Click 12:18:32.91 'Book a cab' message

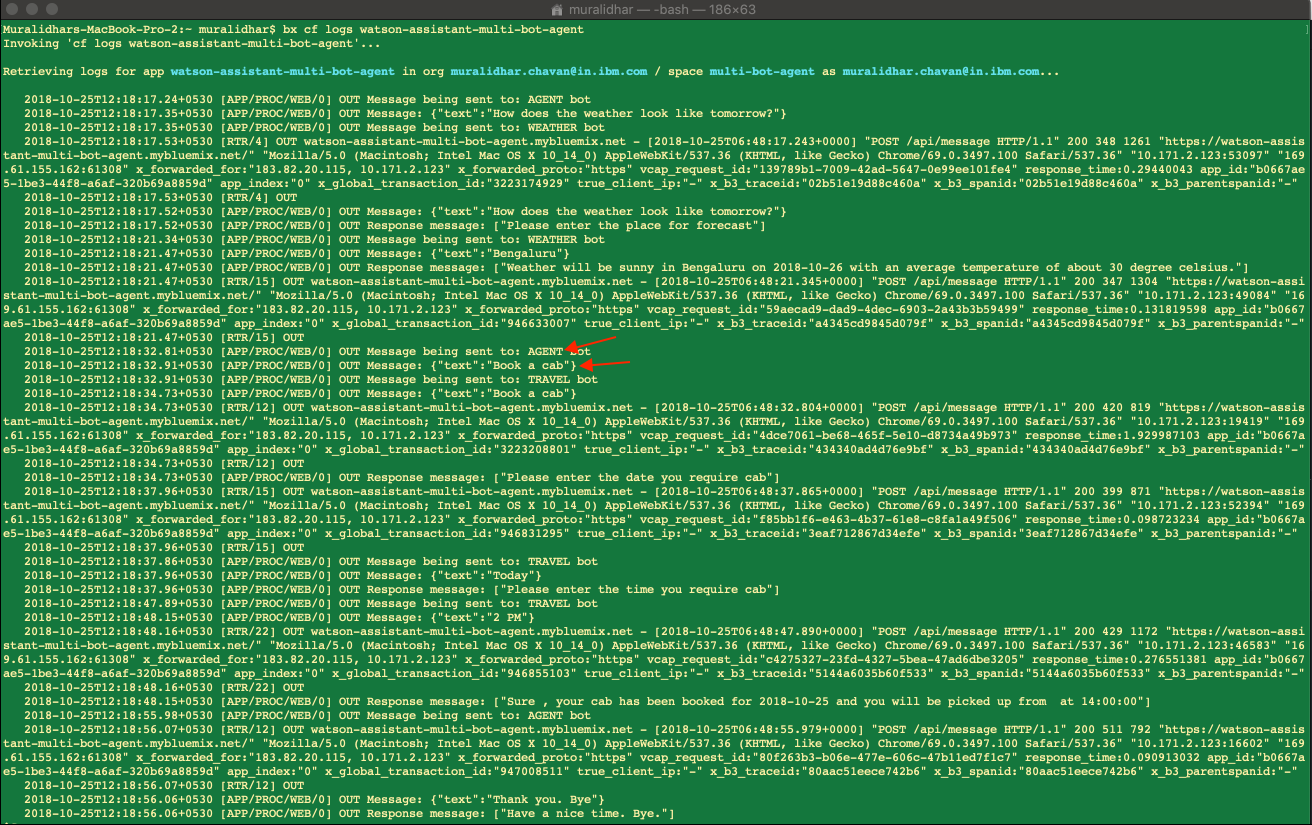(x=300, y=366)
